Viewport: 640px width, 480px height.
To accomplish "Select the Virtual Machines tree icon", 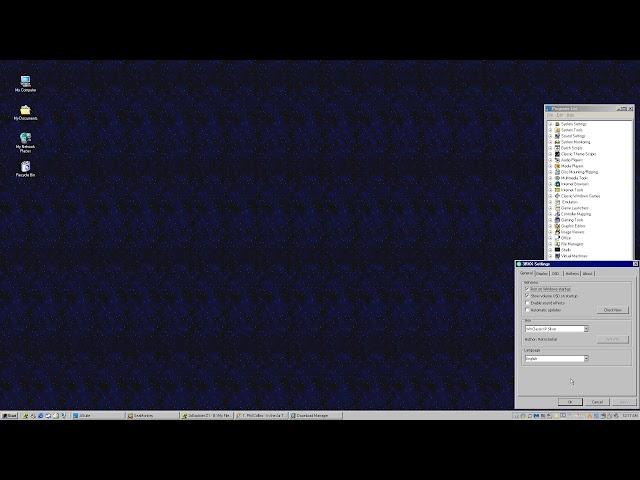I will pyautogui.click(x=557, y=256).
